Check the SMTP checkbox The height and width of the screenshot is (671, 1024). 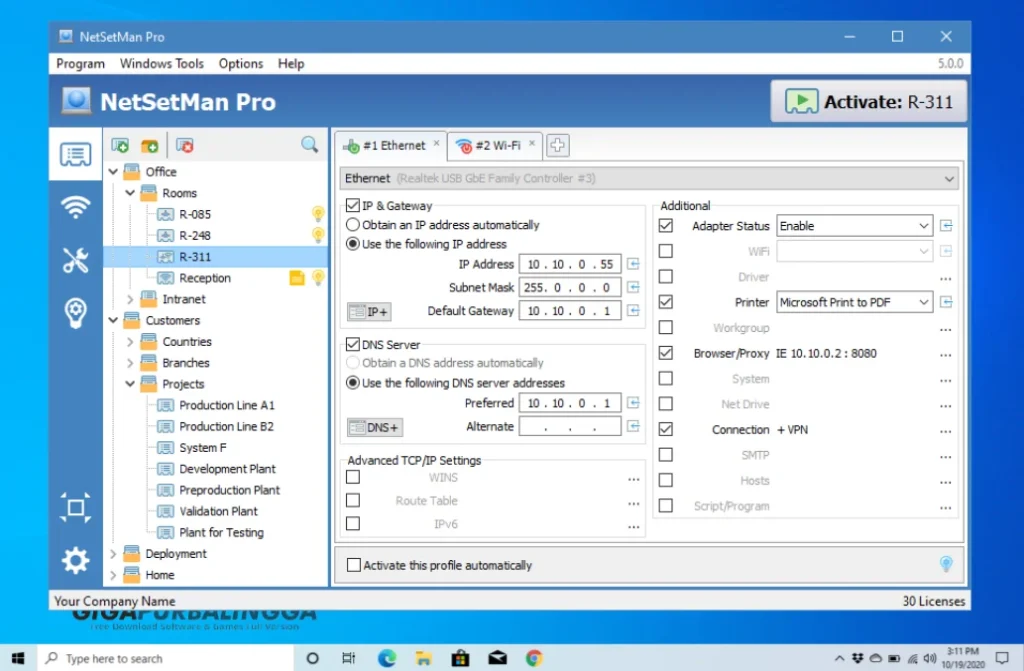click(666, 455)
